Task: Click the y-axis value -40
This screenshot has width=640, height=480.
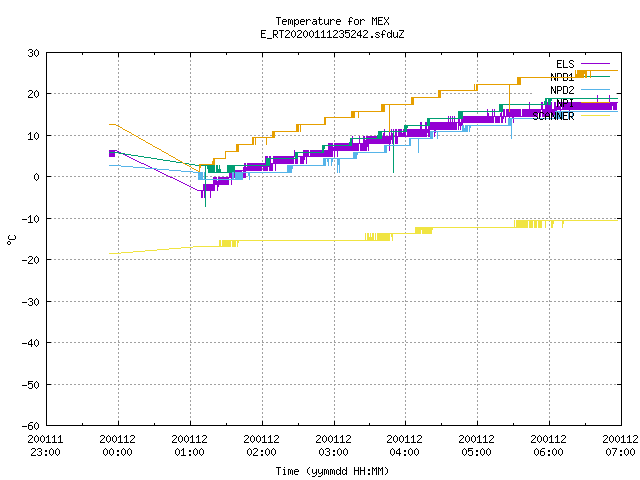Action: click(x=31, y=343)
